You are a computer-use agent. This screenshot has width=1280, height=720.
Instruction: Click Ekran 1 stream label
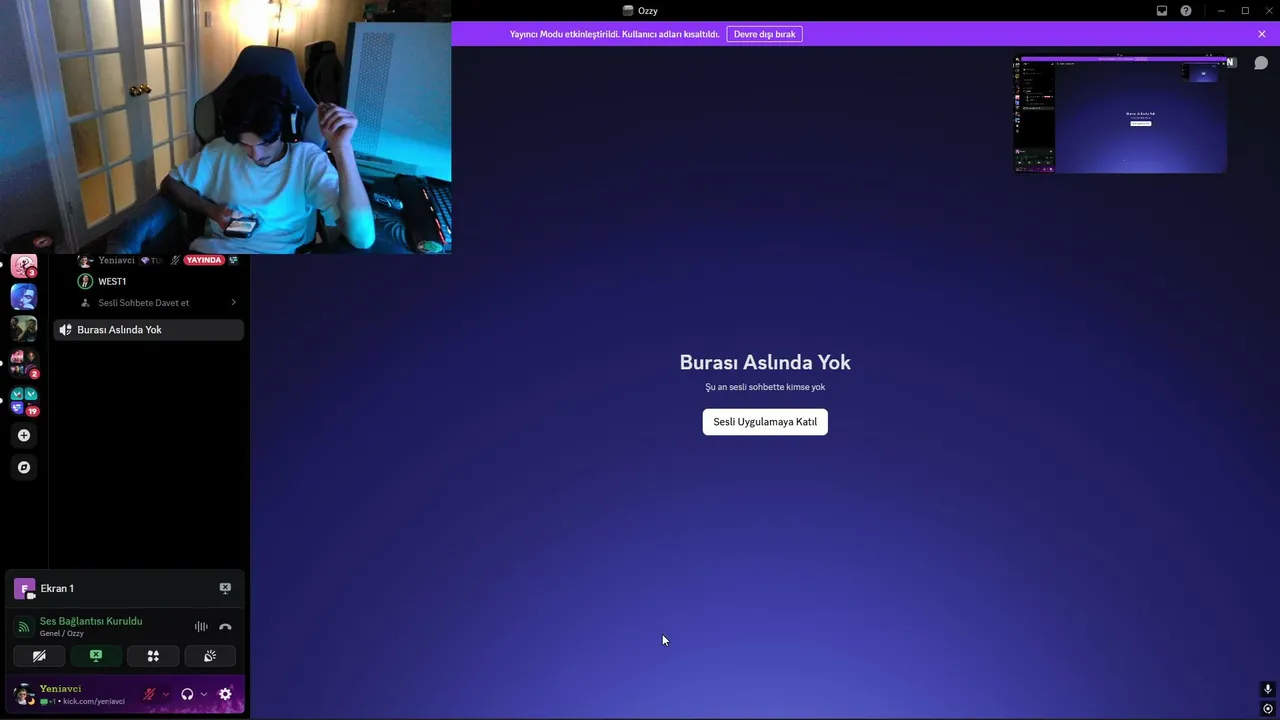[x=57, y=588]
